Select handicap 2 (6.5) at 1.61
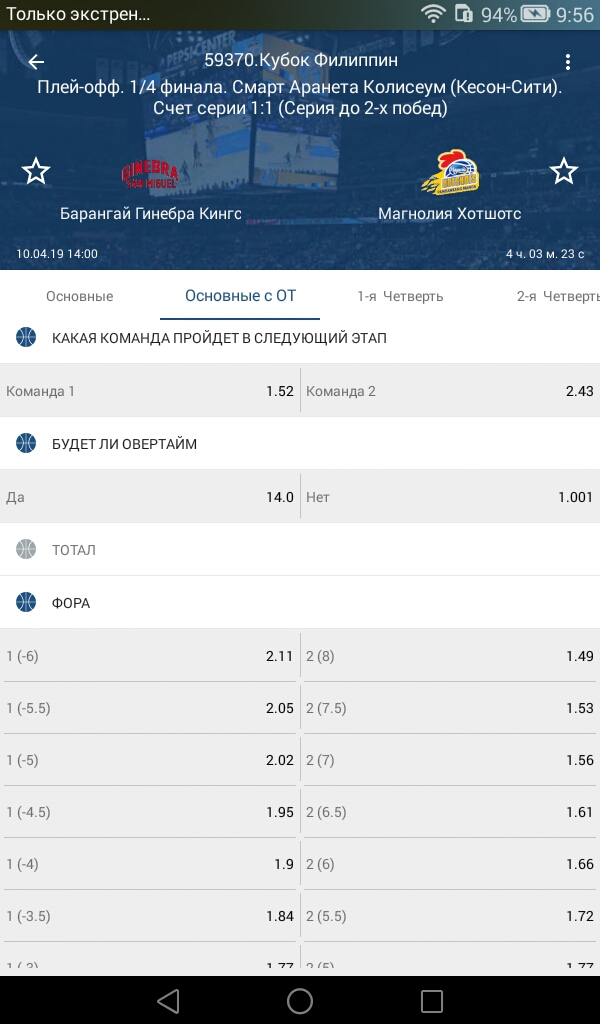Viewport: 600px width, 1024px height. pyautogui.click(x=450, y=812)
